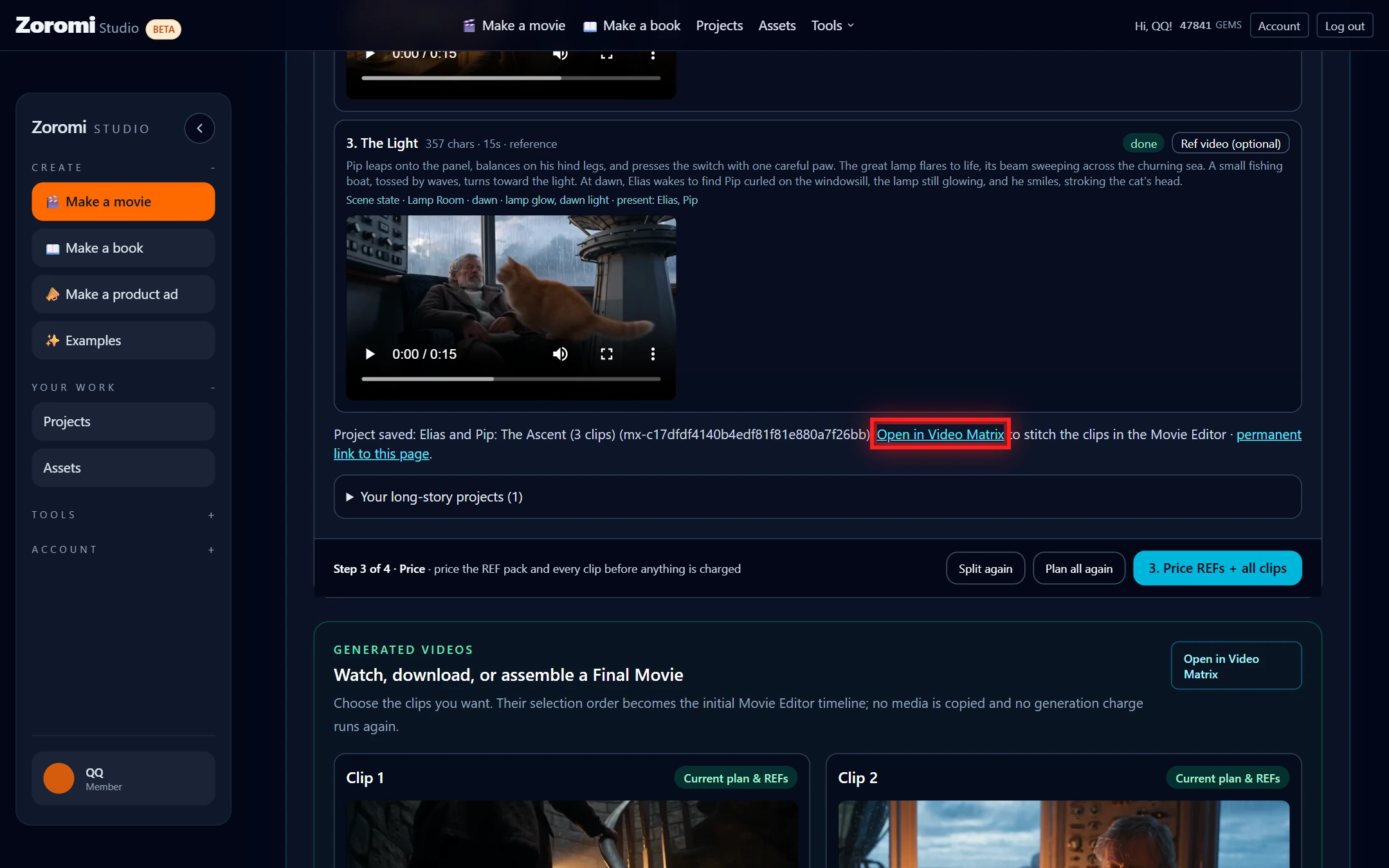
Task: Click the Clip 1 Current plan & REFs badge
Action: [736, 778]
